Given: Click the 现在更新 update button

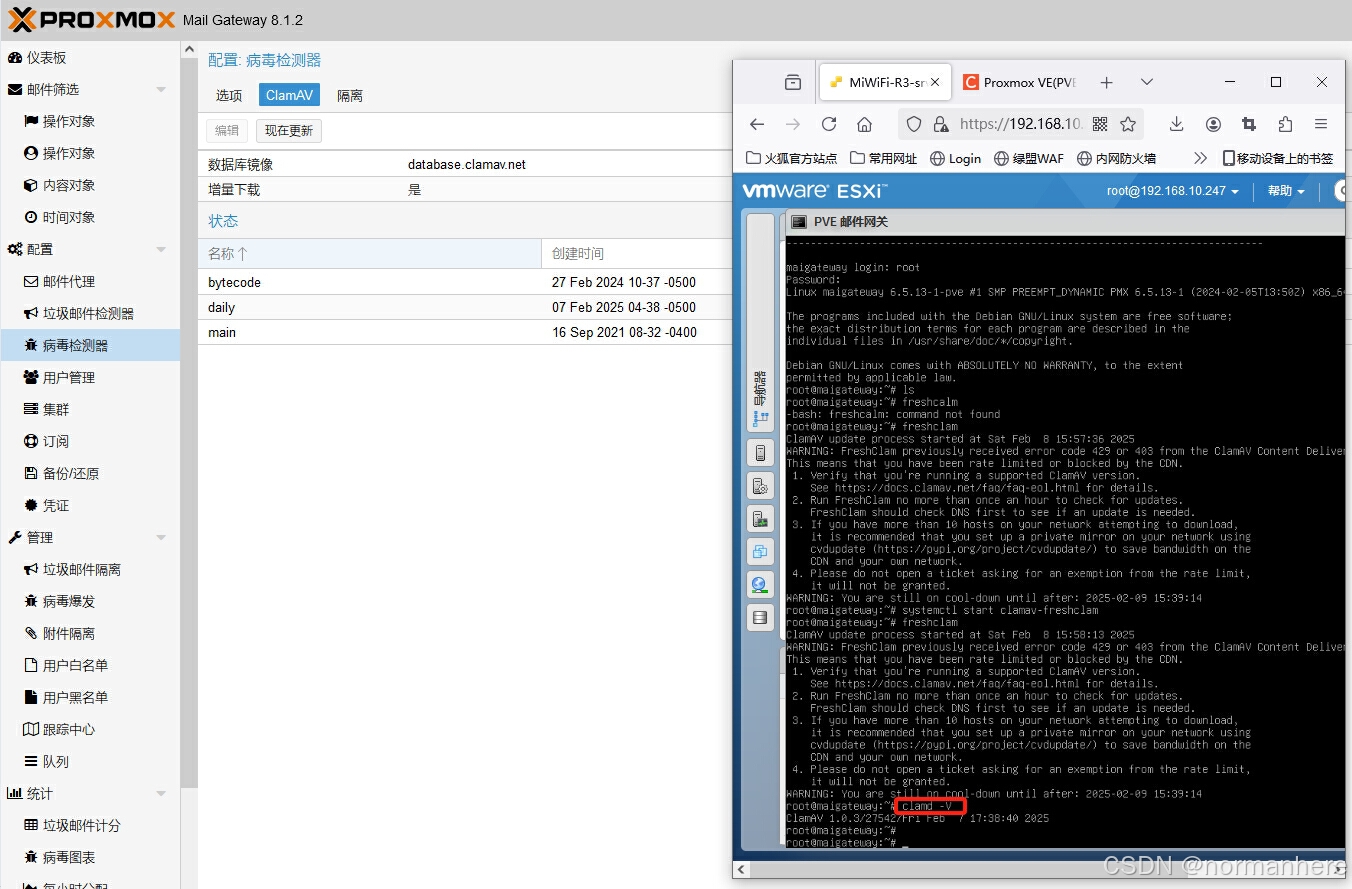Looking at the screenshot, I should 288,130.
